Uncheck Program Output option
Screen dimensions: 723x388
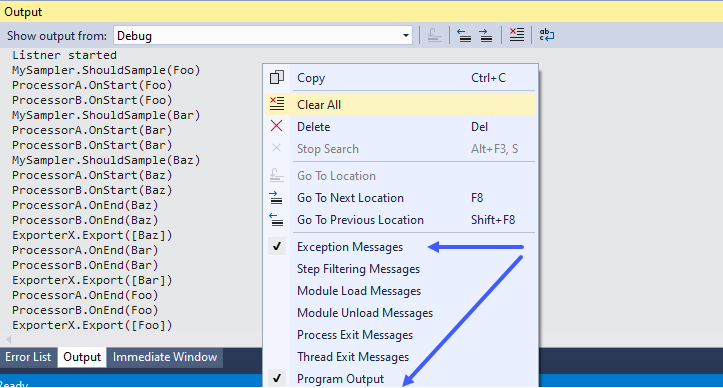pyautogui.click(x=277, y=379)
